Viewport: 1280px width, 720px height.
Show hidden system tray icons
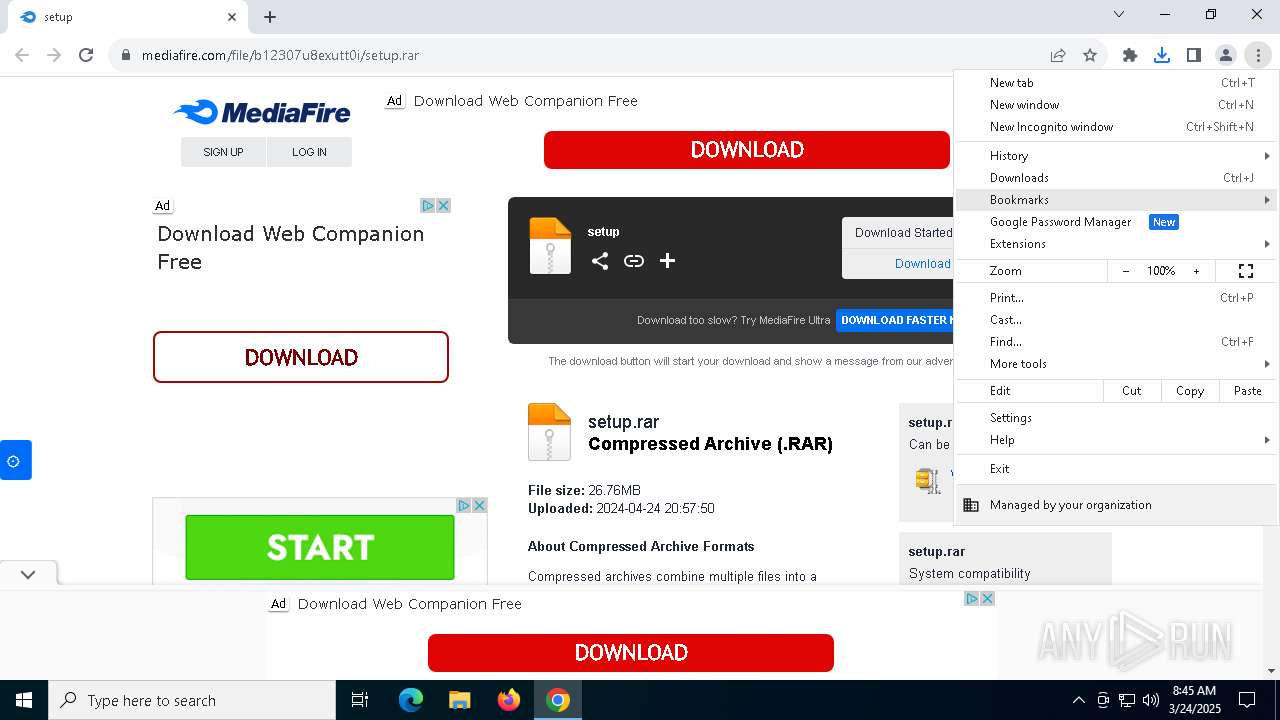(x=1078, y=700)
